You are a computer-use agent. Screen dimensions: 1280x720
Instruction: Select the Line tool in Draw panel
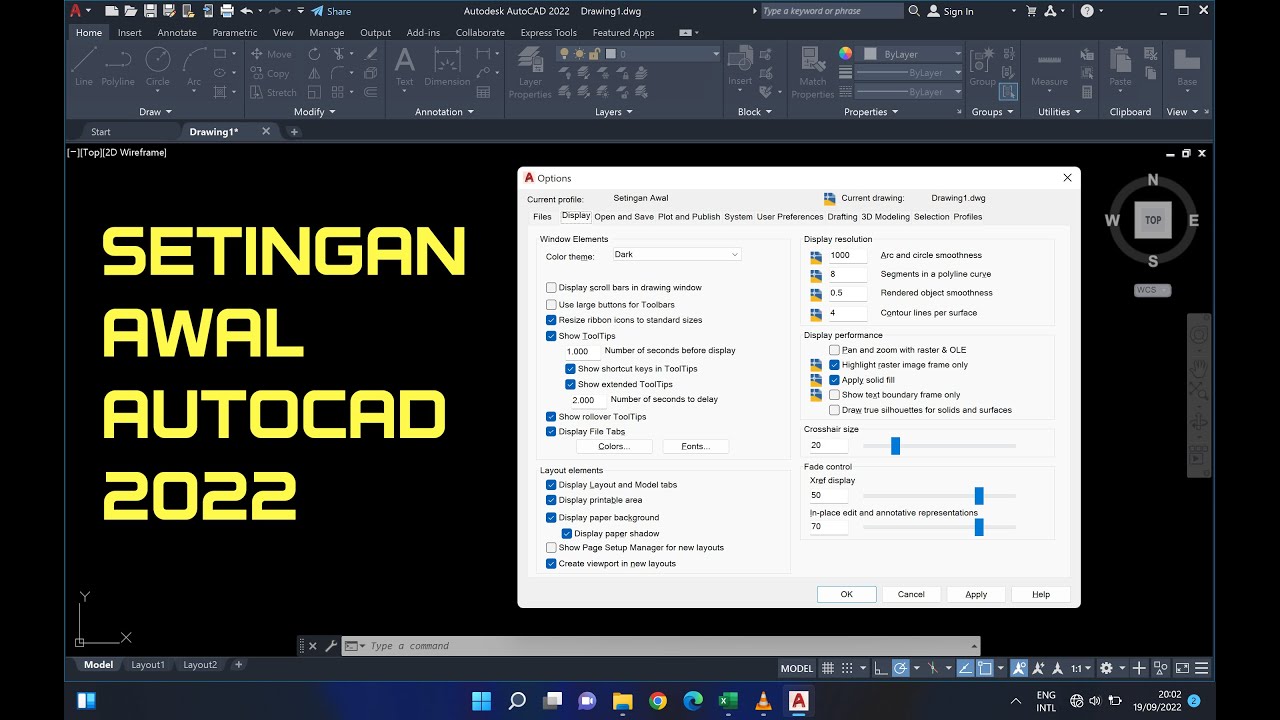pyautogui.click(x=84, y=67)
